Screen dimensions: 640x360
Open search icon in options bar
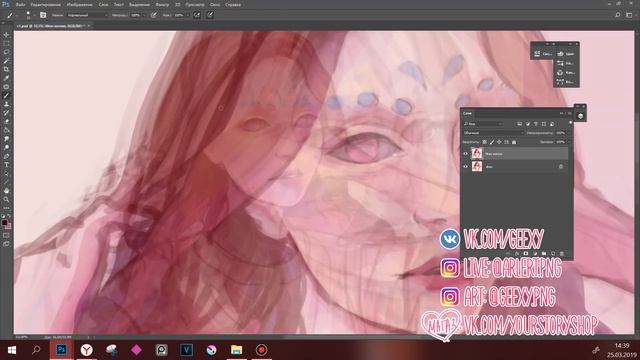pos(618,15)
